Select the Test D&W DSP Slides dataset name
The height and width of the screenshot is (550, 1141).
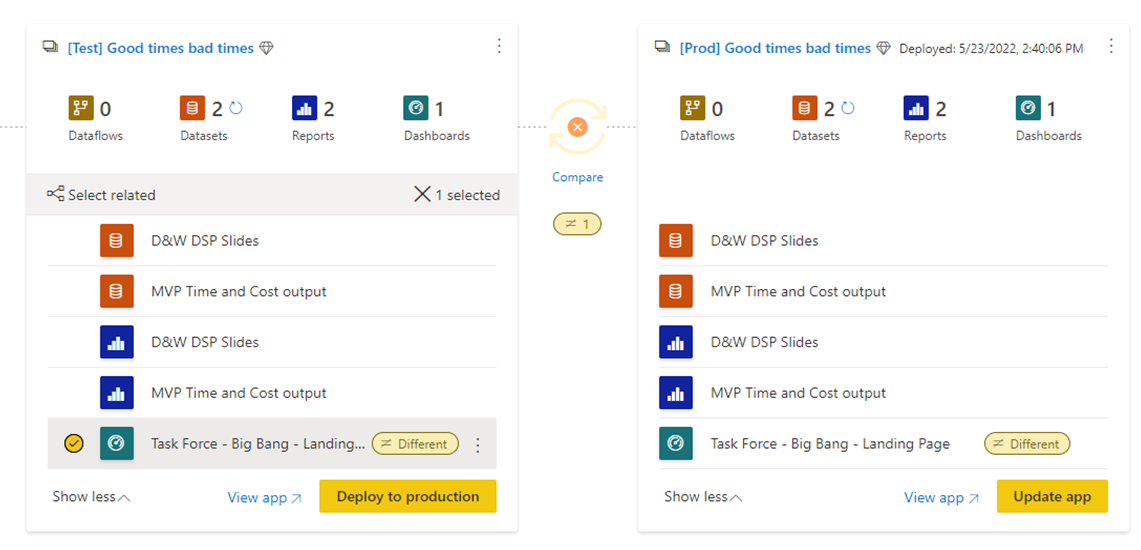click(x=205, y=240)
